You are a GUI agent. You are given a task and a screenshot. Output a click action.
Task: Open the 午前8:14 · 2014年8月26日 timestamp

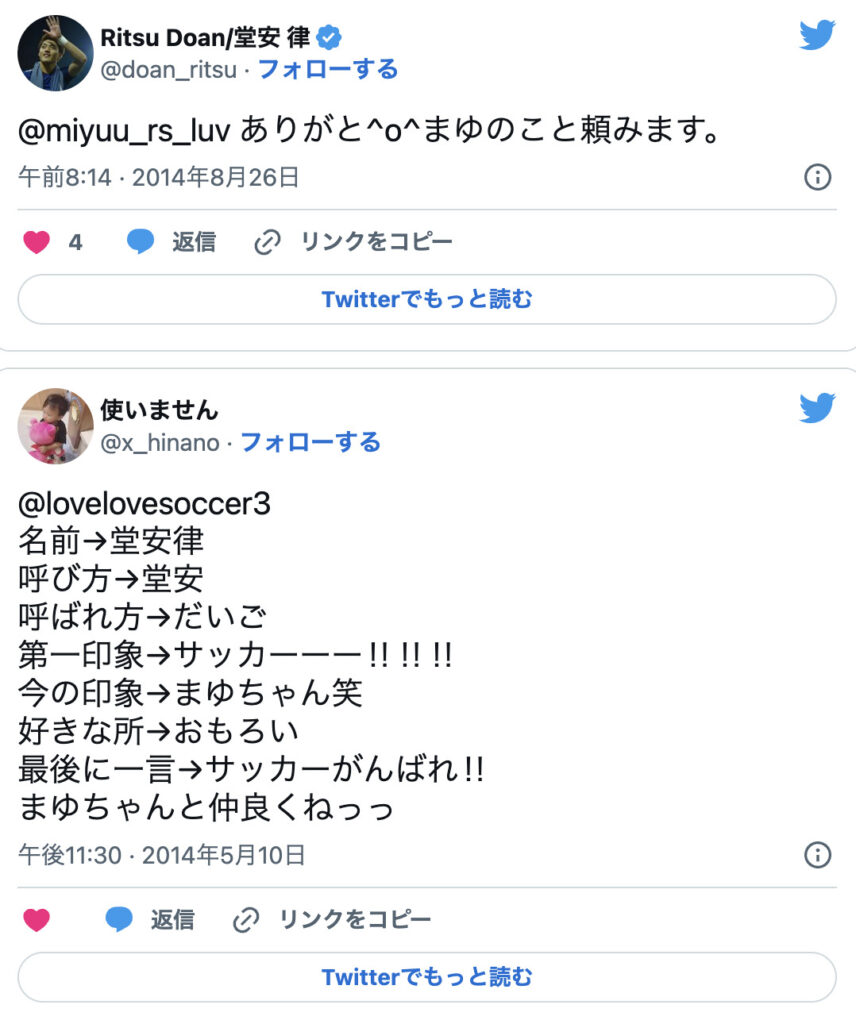159,178
